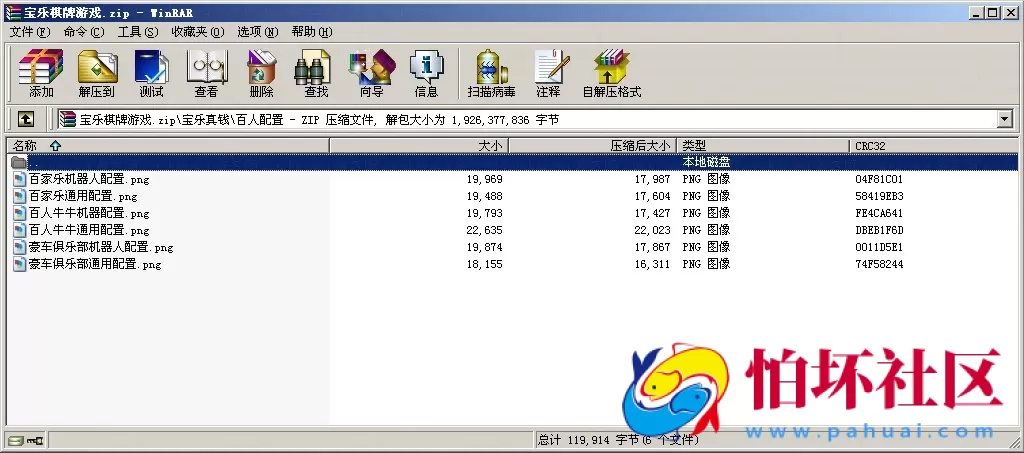The image size is (1024, 453).
Task: Click icon of 豪车俱乐部机器人配置.png
Action: pos(20,247)
